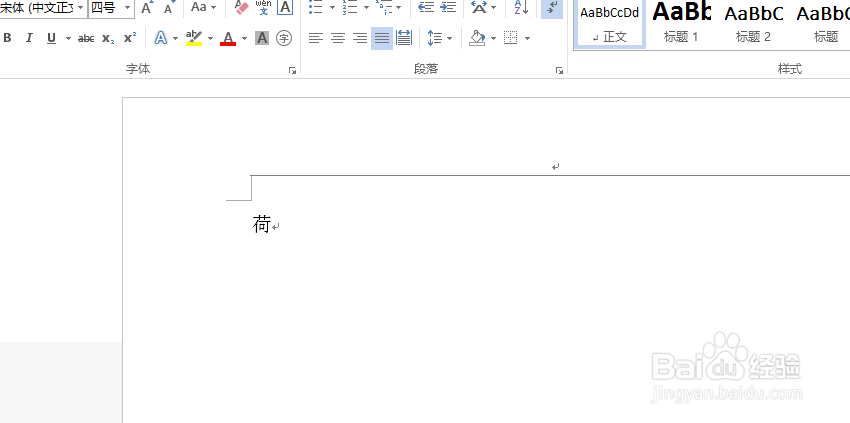The width and height of the screenshot is (850, 423).
Task: Apply borders using the borders icon
Action: click(x=511, y=38)
